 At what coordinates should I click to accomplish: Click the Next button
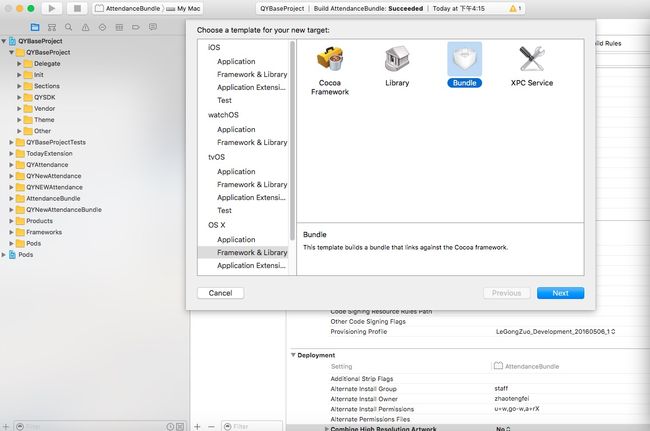tap(560, 293)
